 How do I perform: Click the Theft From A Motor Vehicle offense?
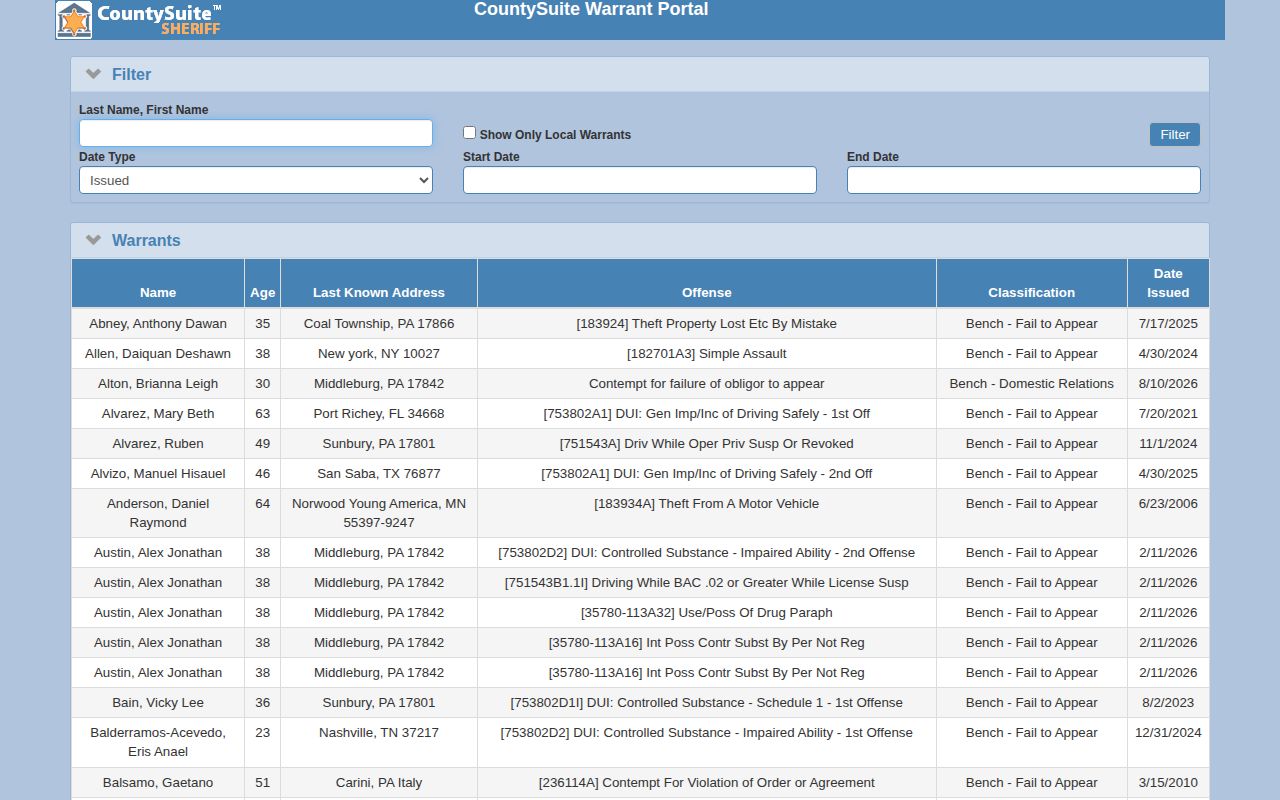coord(707,504)
